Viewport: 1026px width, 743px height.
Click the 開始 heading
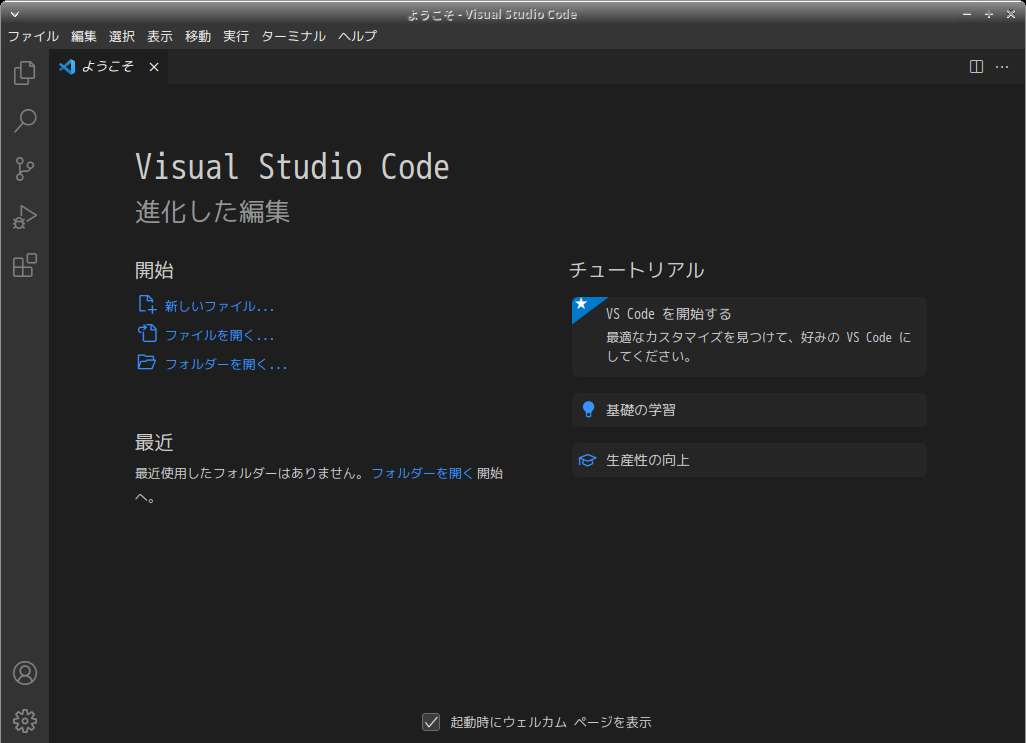[x=154, y=269]
